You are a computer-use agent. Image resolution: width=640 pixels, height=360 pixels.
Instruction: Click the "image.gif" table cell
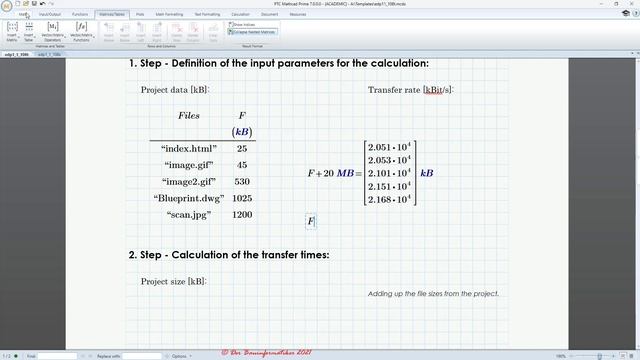[189, 165]
